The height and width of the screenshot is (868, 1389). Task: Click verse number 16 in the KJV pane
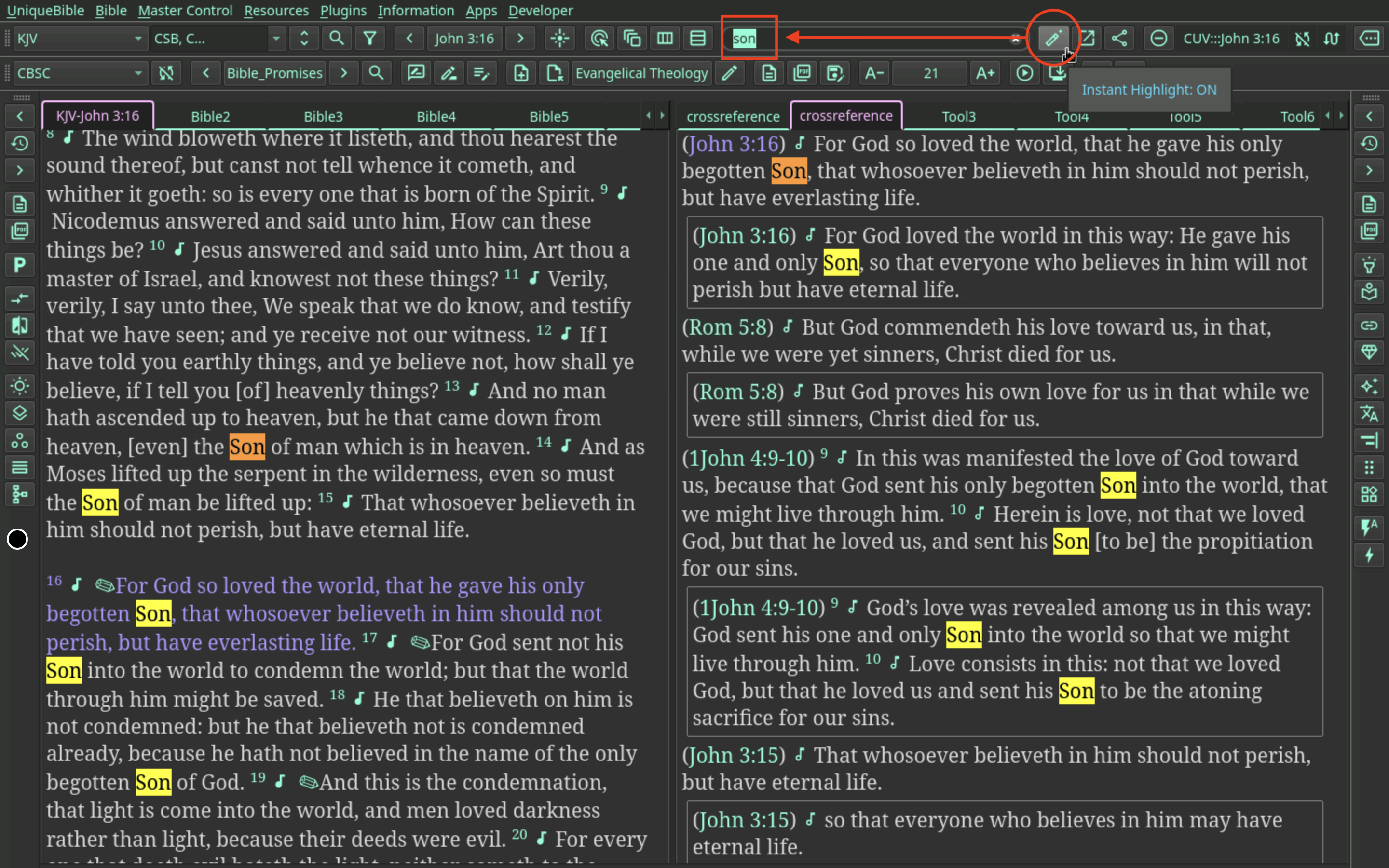tap(54, 581)
